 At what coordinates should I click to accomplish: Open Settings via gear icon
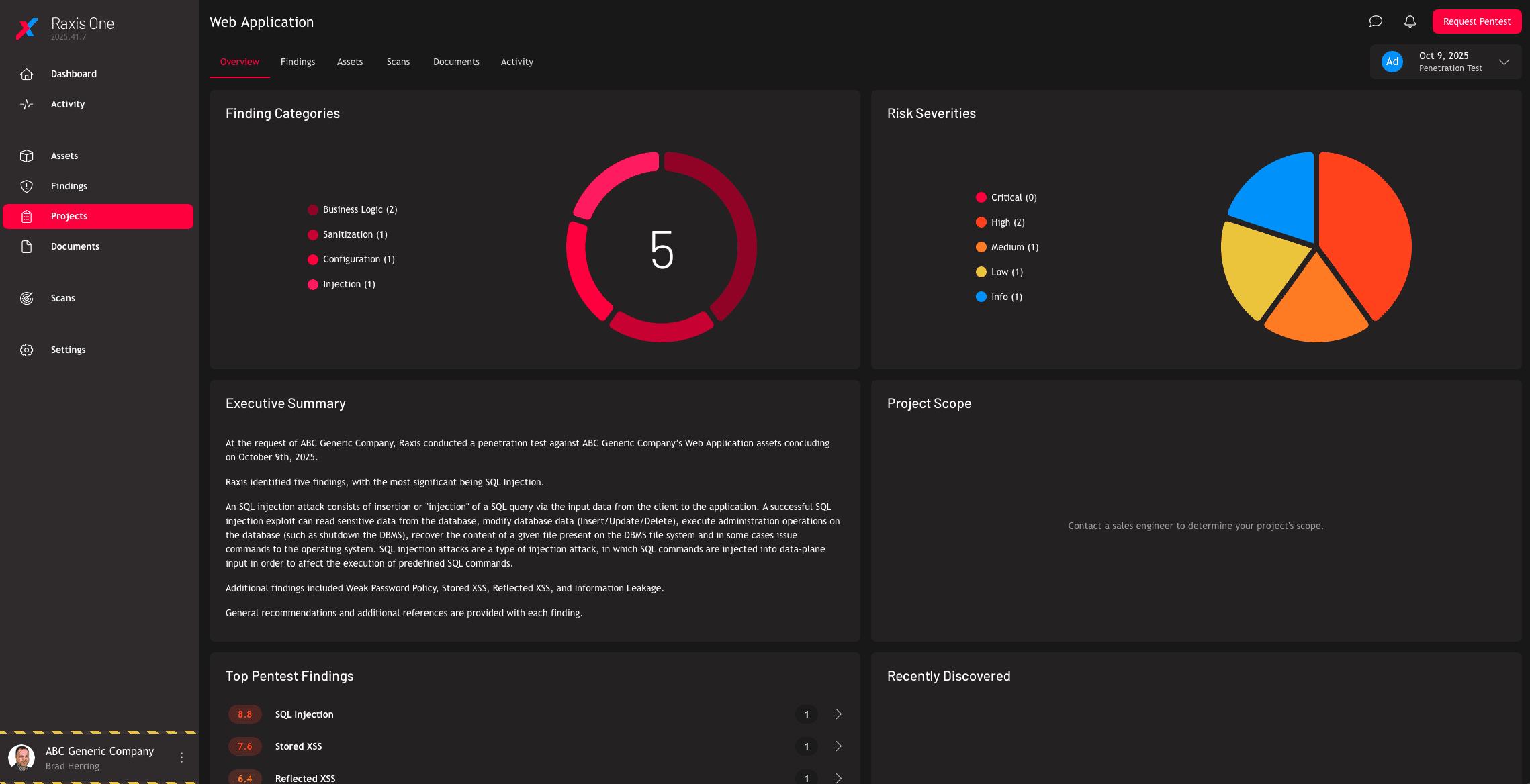[27, 350]
